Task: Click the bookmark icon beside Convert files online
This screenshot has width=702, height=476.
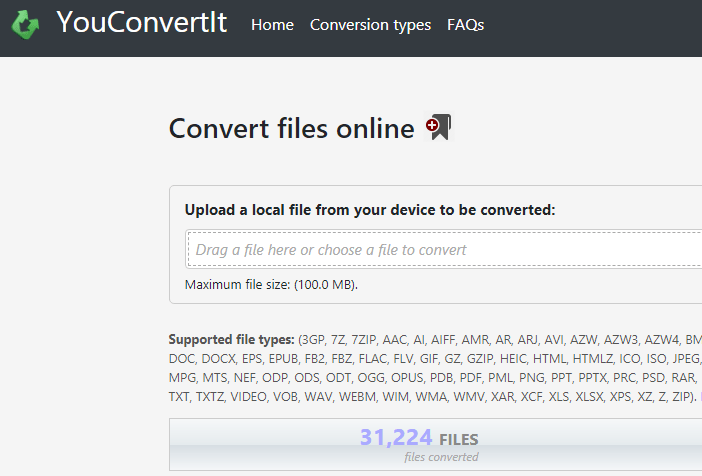Action: 439,127
